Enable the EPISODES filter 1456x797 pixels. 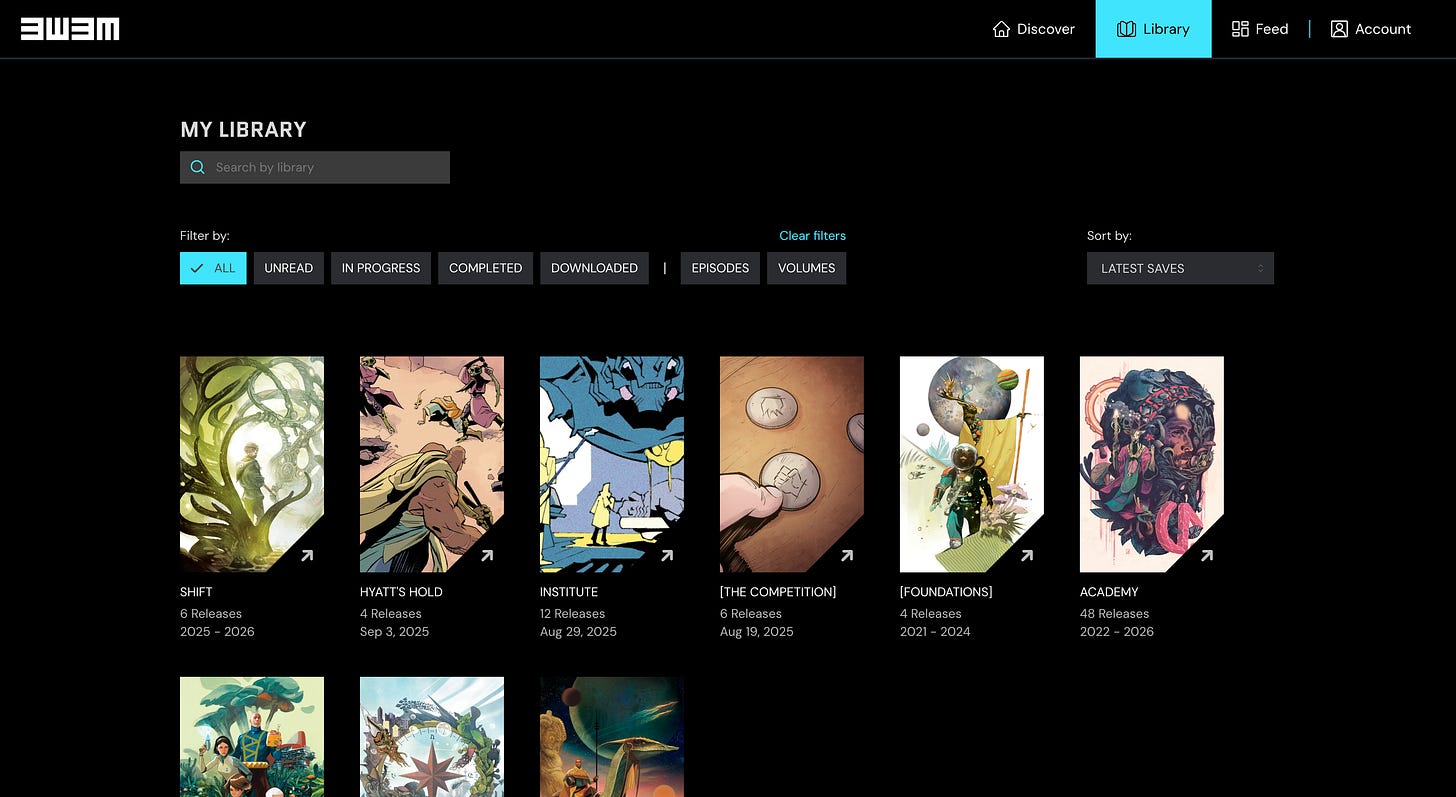[x=720, y=268]
